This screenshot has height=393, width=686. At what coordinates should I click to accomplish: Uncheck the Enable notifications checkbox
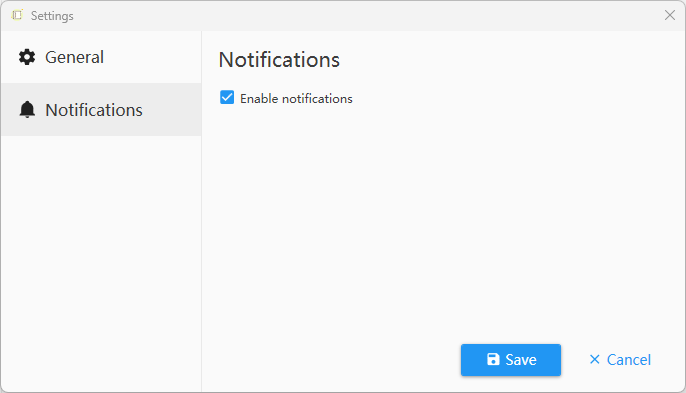(227, 98)
